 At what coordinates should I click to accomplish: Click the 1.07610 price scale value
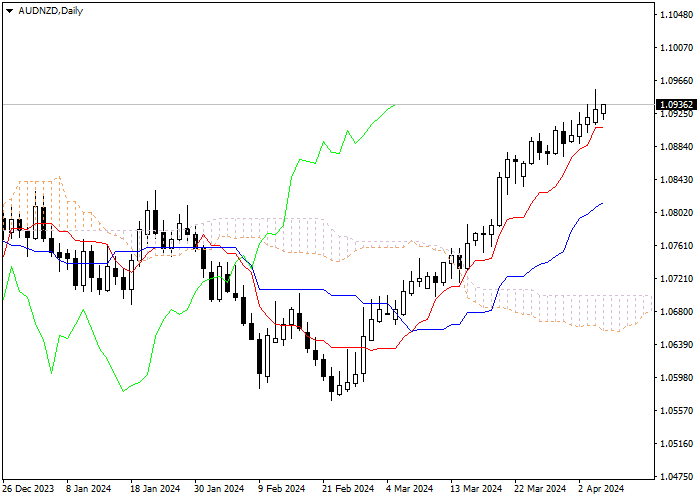(x=676, y=246)
